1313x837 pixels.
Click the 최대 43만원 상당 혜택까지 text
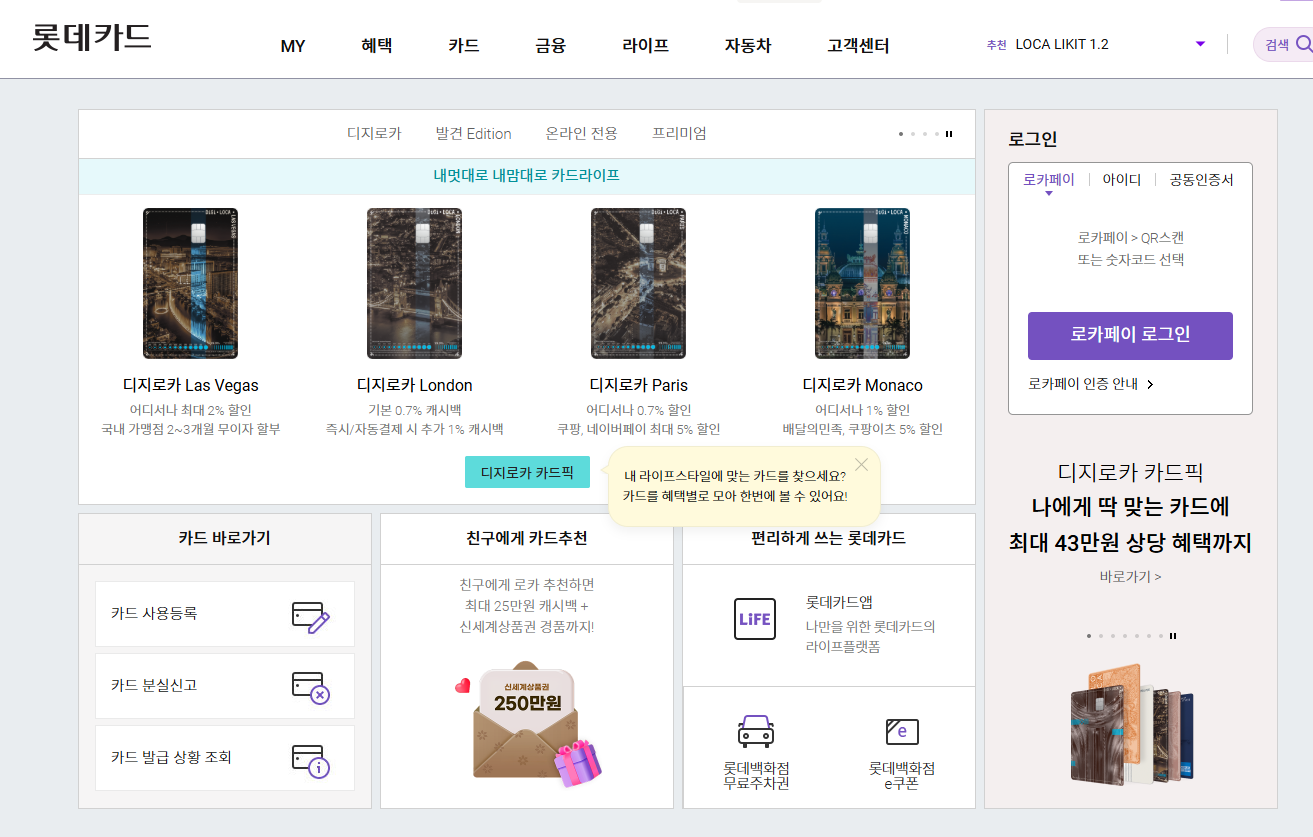pos(1130,543)
